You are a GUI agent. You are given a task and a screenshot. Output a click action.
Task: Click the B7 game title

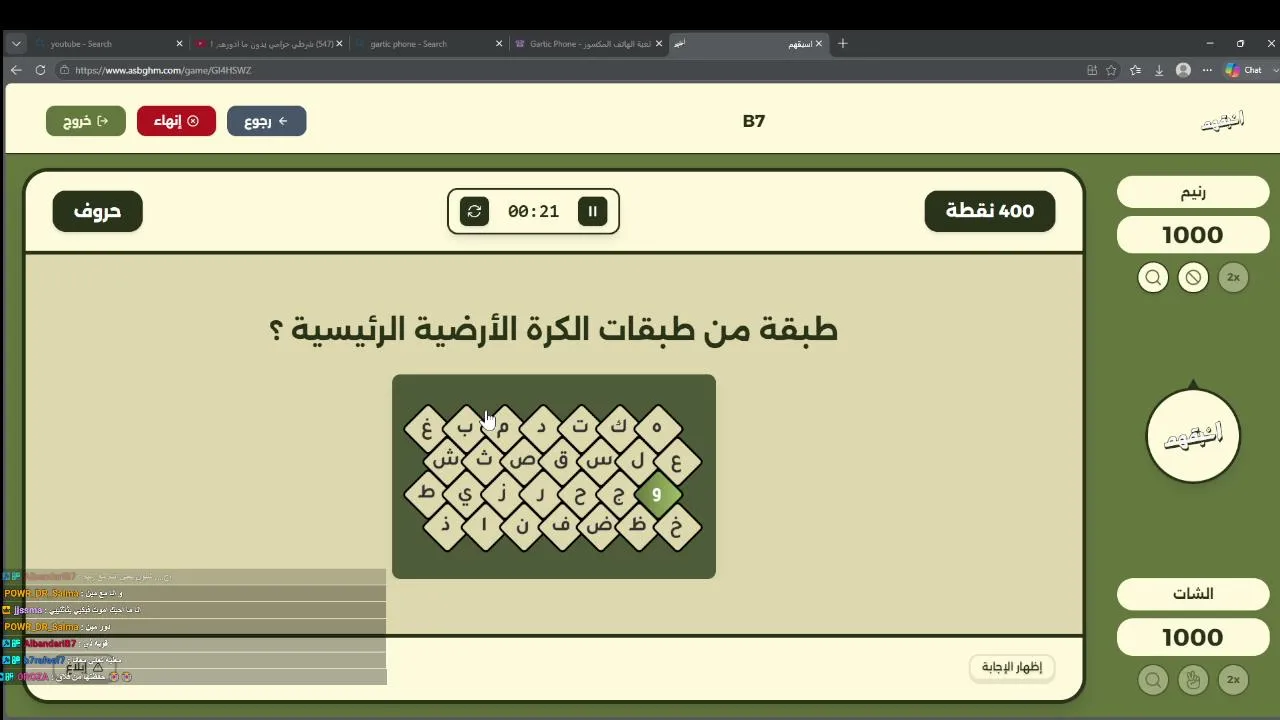tap(754, 121)
